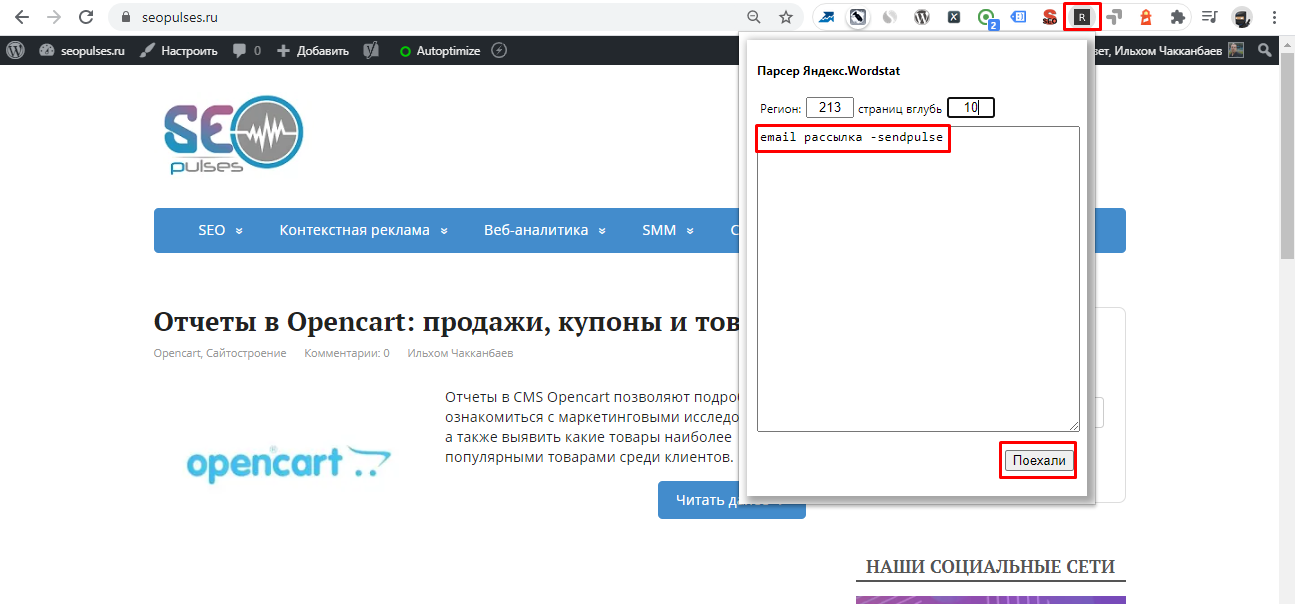Reload the current page

(x=86, y=17)
